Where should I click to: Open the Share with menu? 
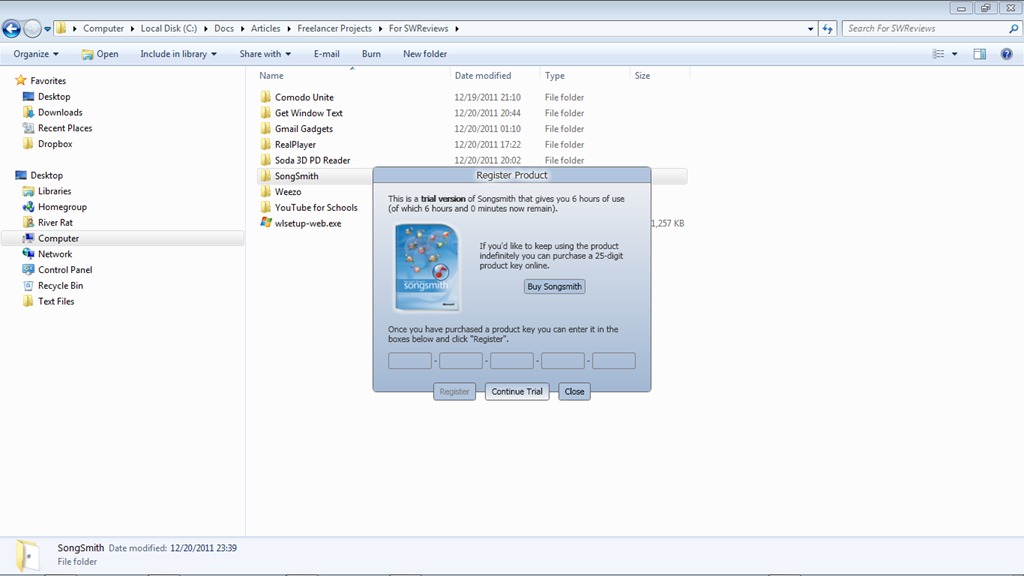coord(265,54)
